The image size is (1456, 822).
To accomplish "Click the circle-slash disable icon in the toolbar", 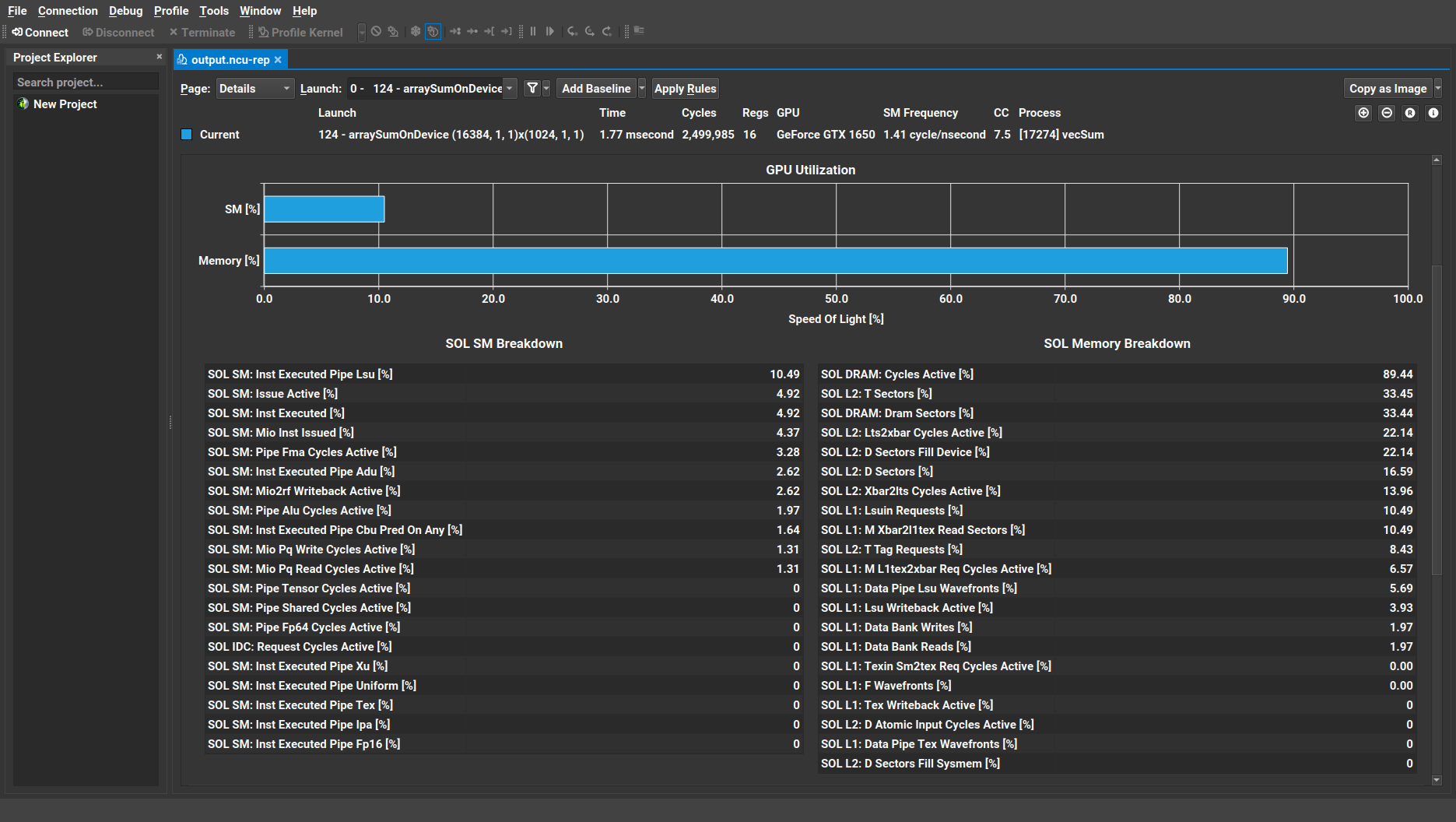I will pos(376,31).
